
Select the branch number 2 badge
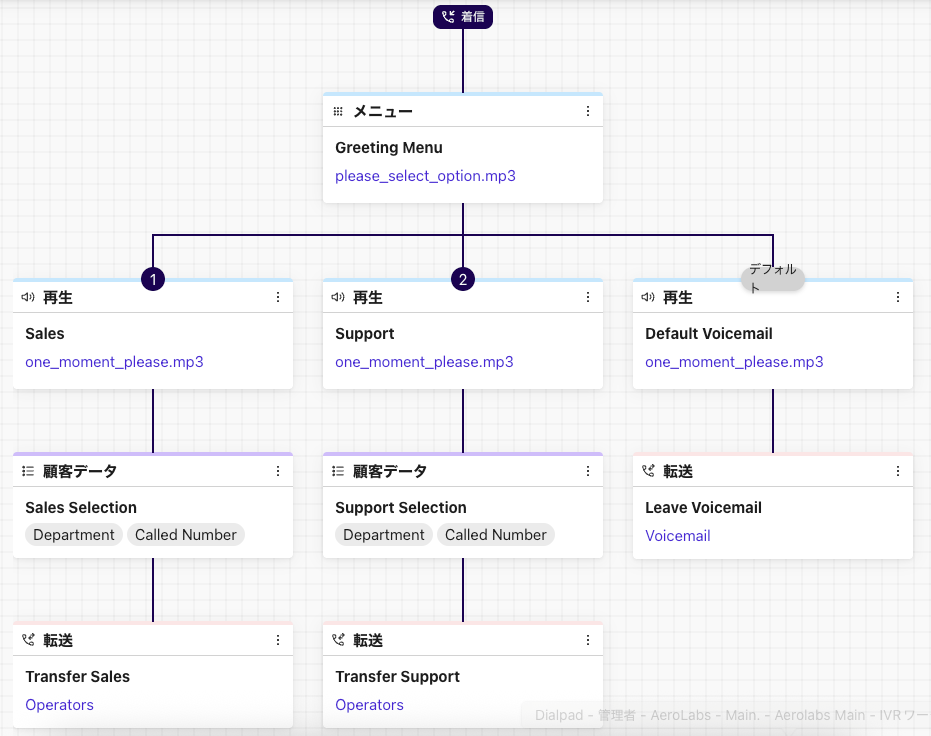(463, 279)
